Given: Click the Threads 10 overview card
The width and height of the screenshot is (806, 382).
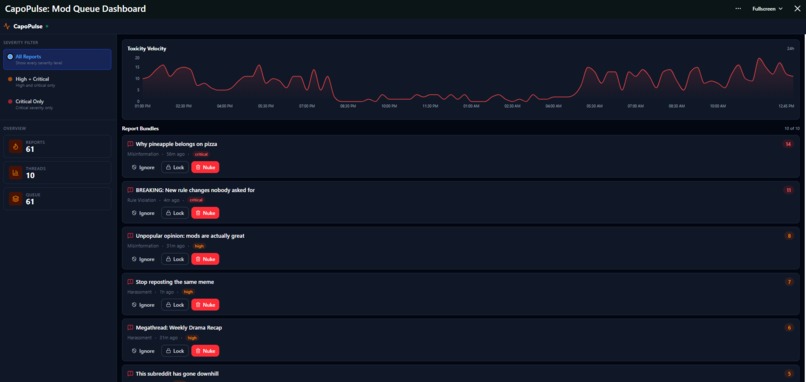Looking at the screenshot, I should pos(57,173).
